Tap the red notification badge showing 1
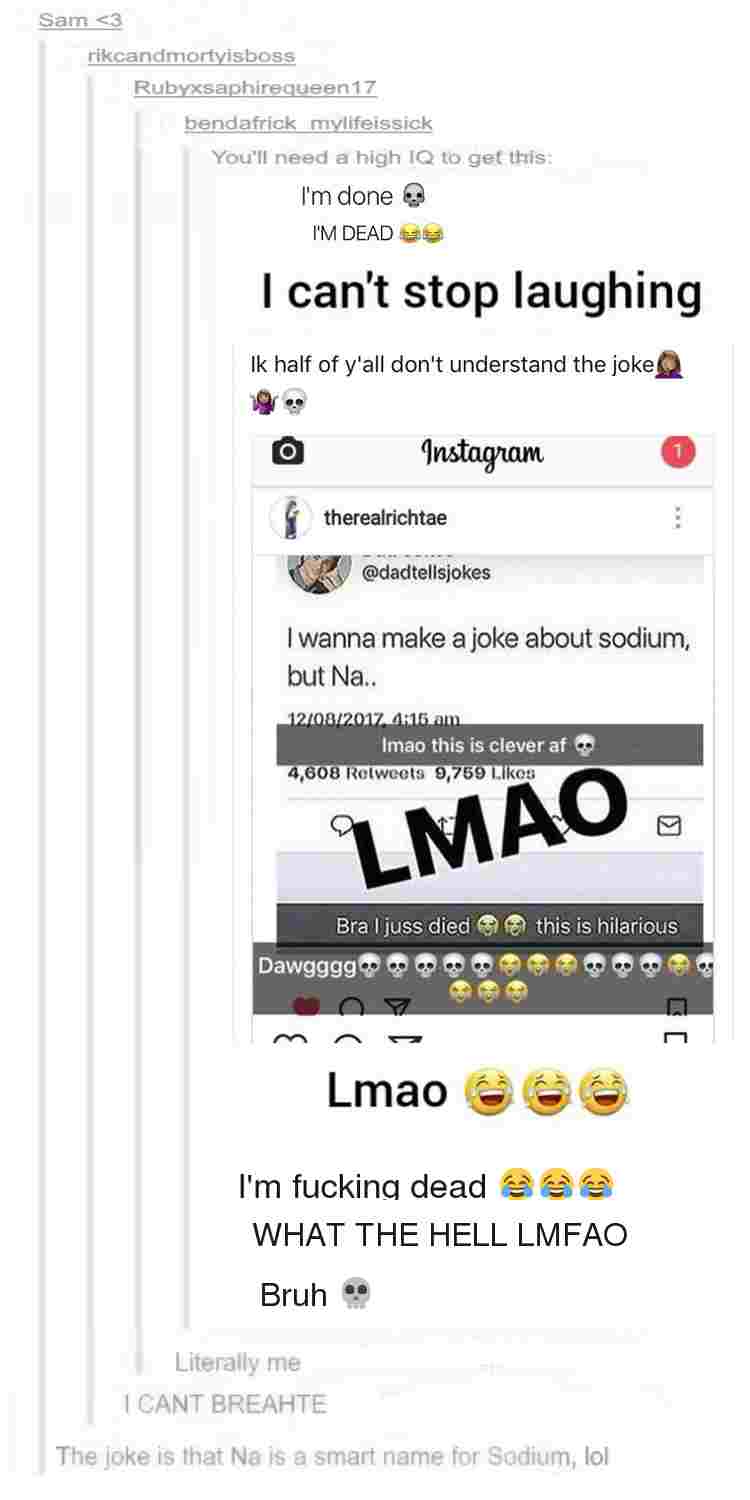The width and height of the screenshot is (750, 1500). (x=677, y=452)
